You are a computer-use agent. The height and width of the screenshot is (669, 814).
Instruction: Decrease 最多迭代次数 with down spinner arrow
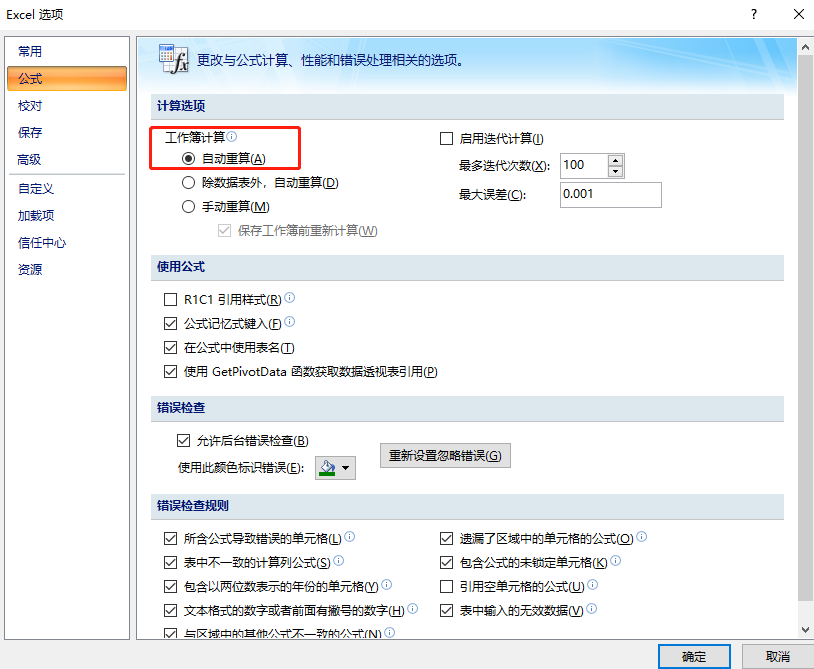tap(616, 172)
